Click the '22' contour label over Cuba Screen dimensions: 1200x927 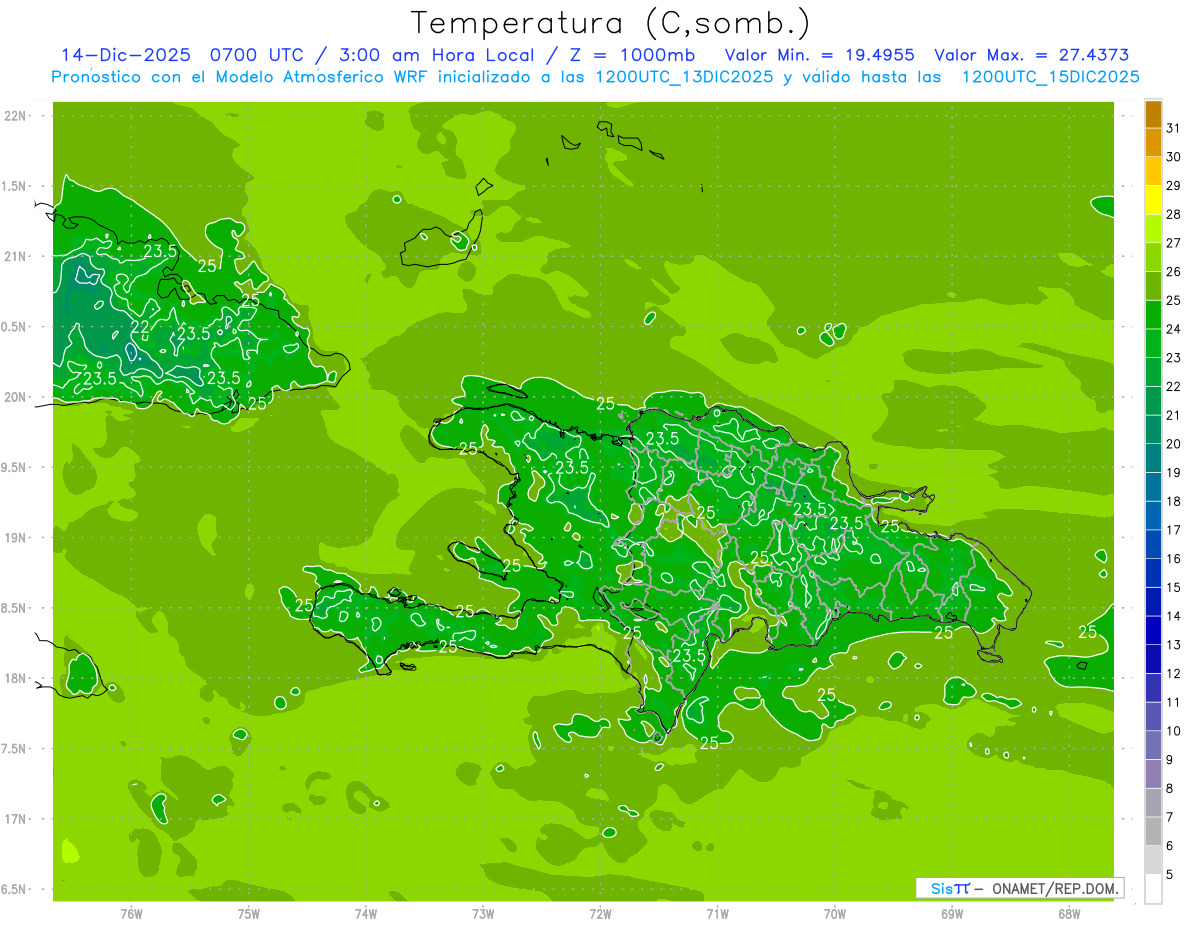[x=140, y=327]
